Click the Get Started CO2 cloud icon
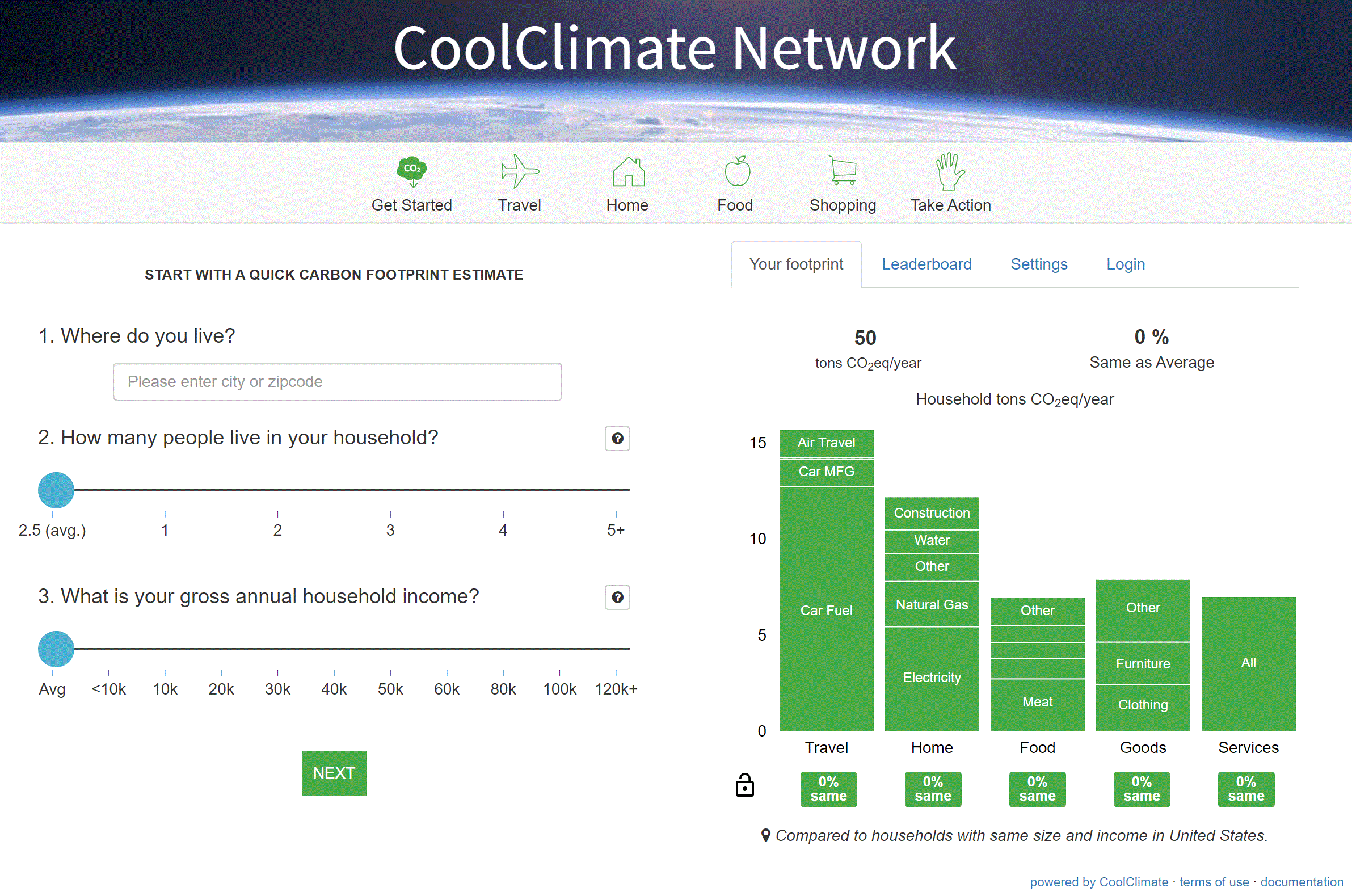The width and height of the screenshot is (1352, 896). click(411, 171)
